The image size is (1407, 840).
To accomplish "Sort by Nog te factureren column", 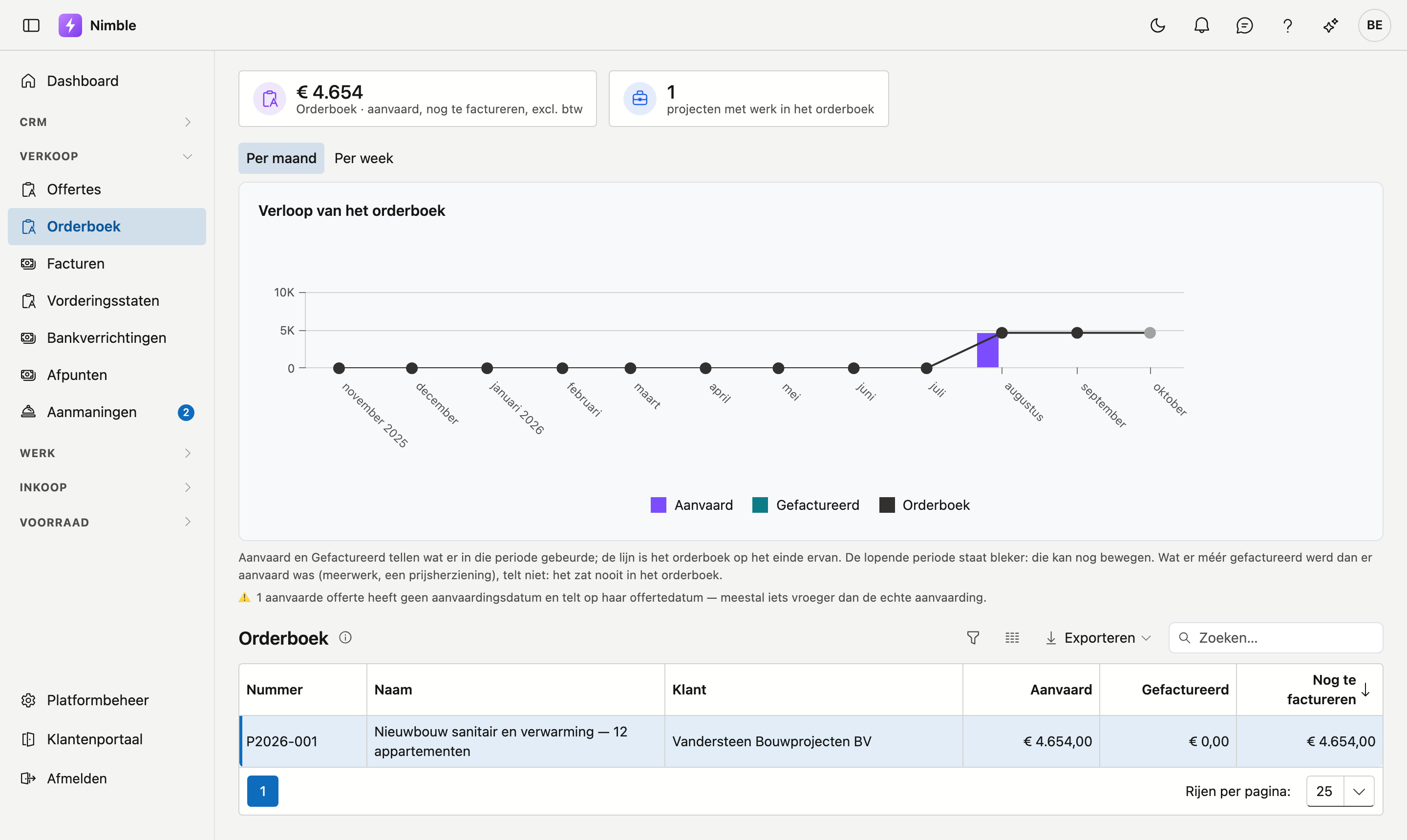I will coord(1310,690).
